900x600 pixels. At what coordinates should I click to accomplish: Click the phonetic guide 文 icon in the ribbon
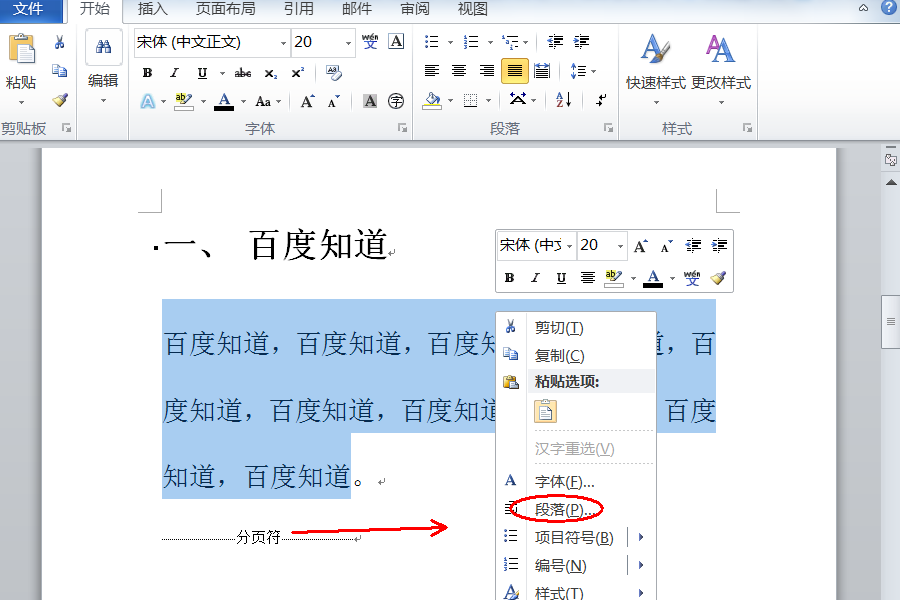(370, 41)
